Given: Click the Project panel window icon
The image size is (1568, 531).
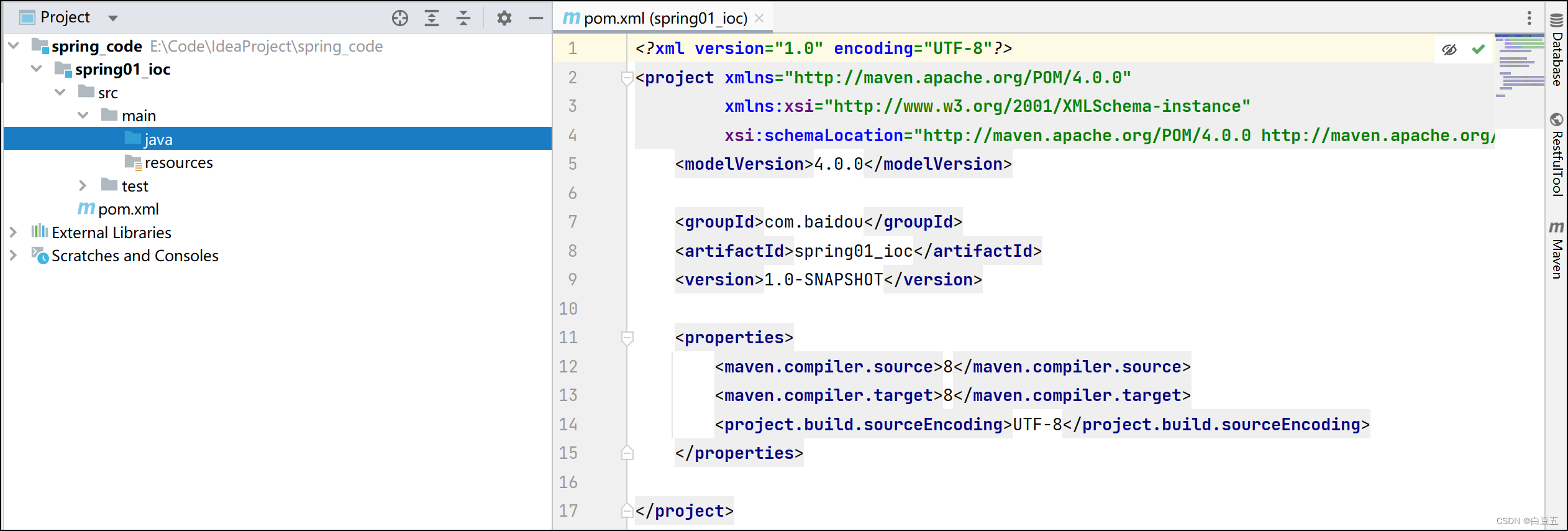Looking at the screenshot, I should 27,17.
